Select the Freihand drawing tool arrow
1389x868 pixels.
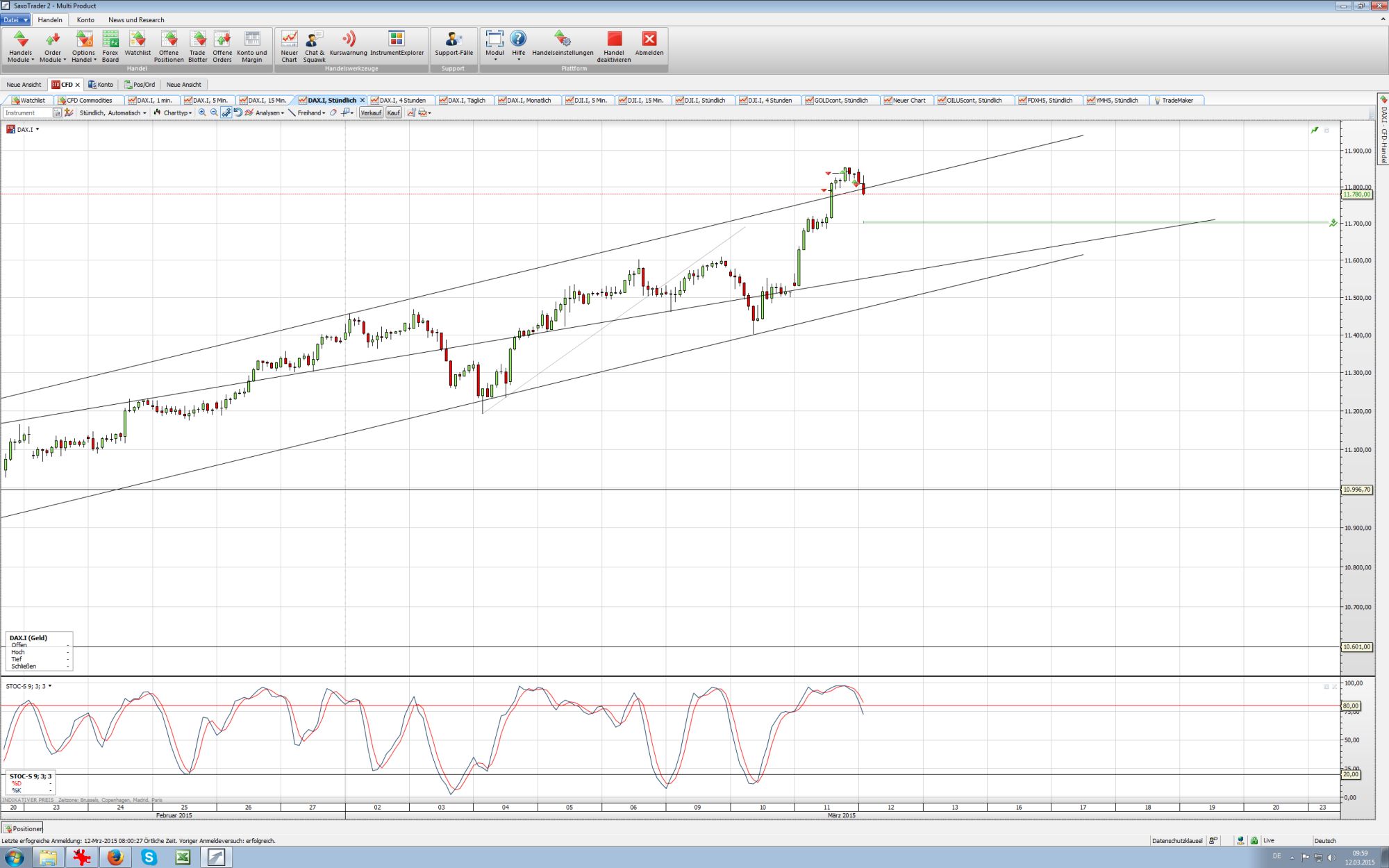324,112
